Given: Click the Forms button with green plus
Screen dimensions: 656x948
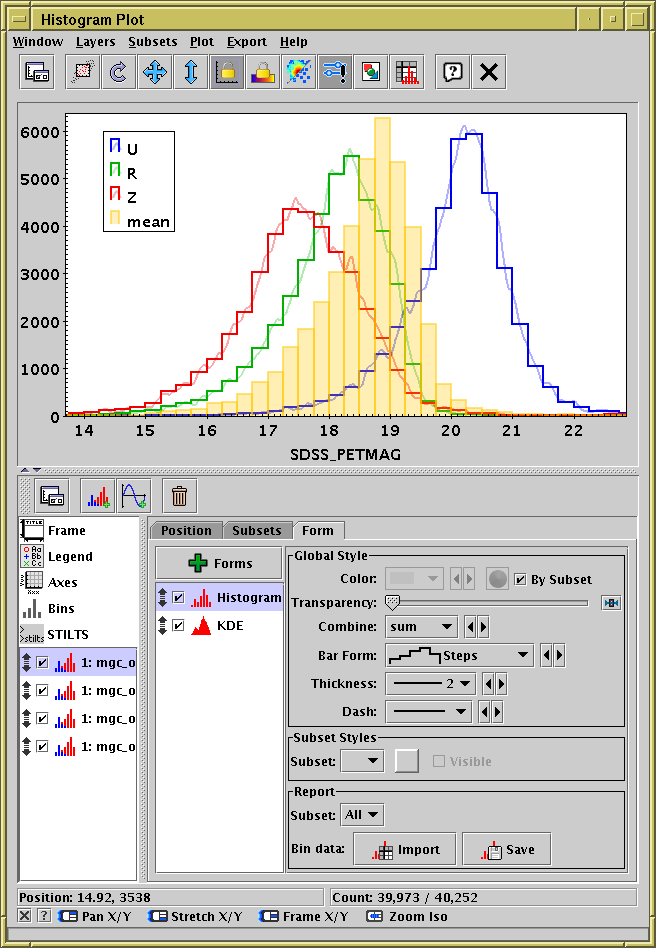Looking at the screenshot, I should coord(219,563).
